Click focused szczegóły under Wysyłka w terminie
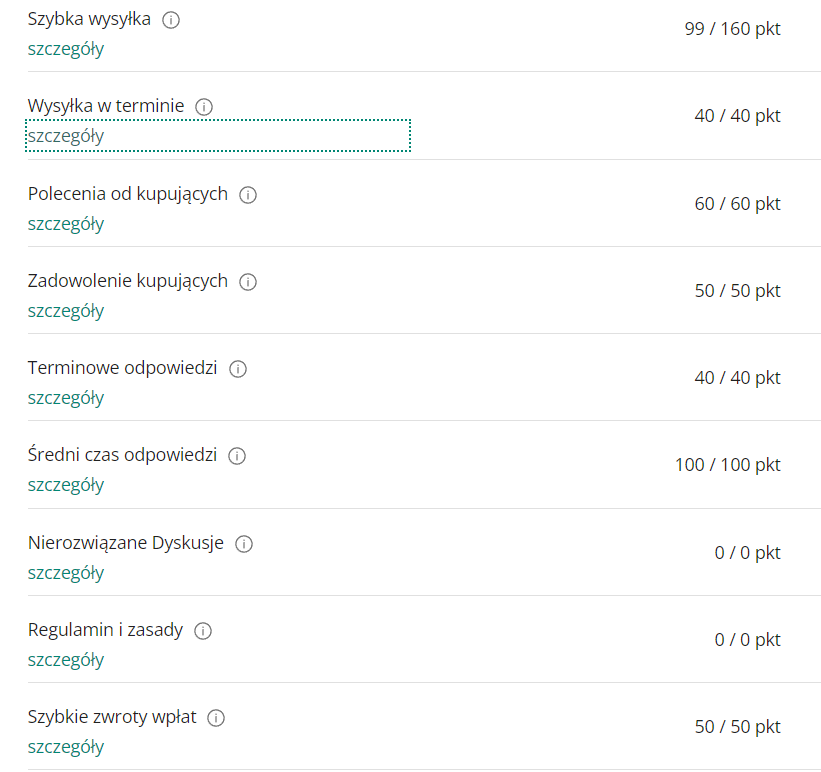This screenshot has width=821, height=772. (218, 136)
